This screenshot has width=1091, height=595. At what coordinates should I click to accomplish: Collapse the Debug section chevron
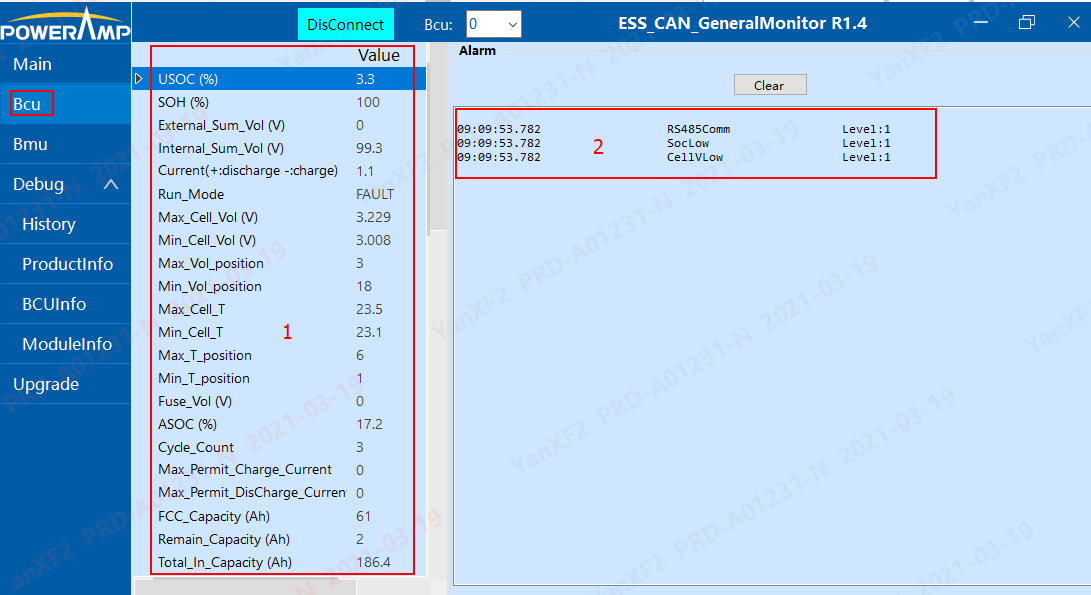[111, 184]
